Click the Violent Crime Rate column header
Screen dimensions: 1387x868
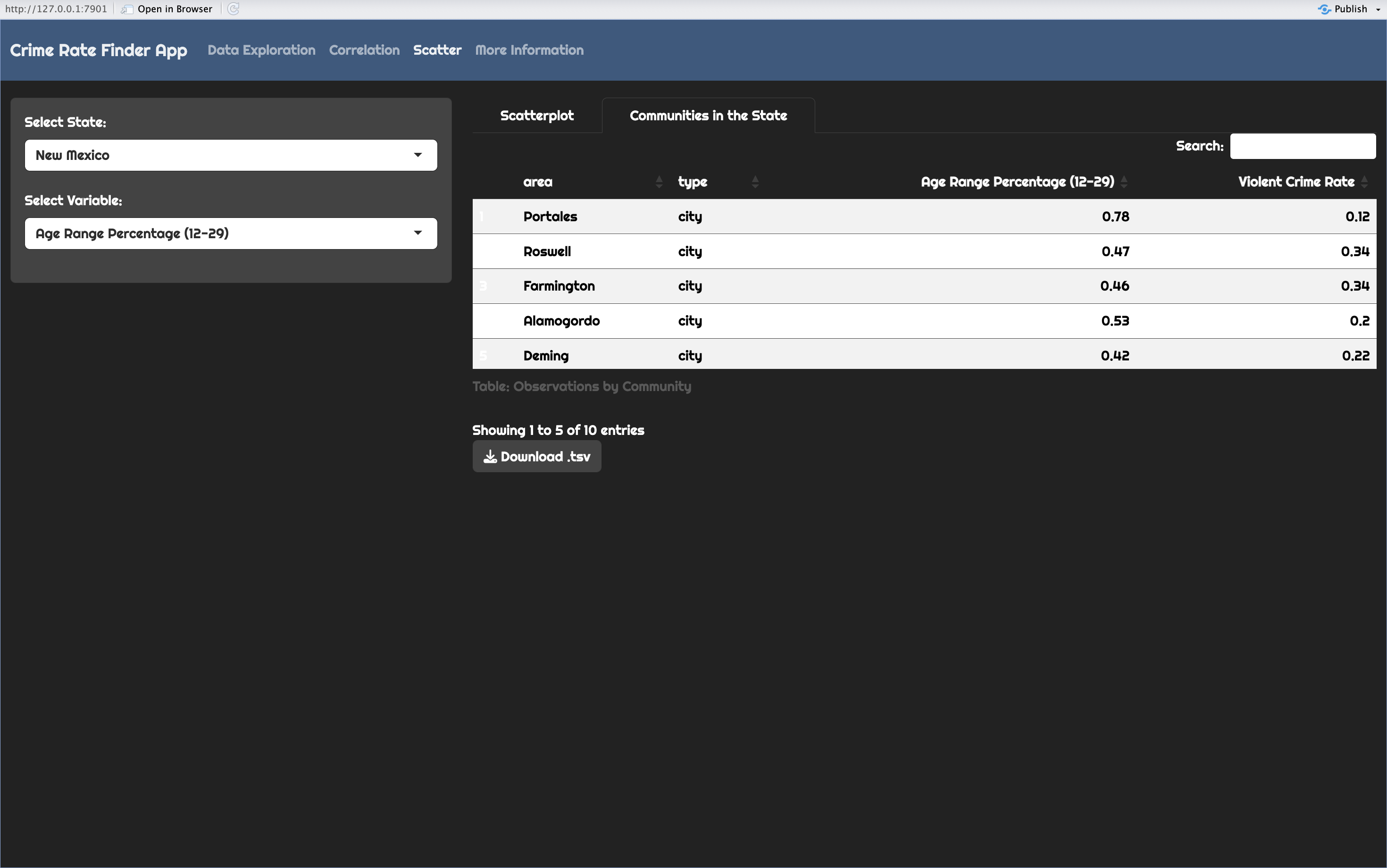coord(1296,182)
